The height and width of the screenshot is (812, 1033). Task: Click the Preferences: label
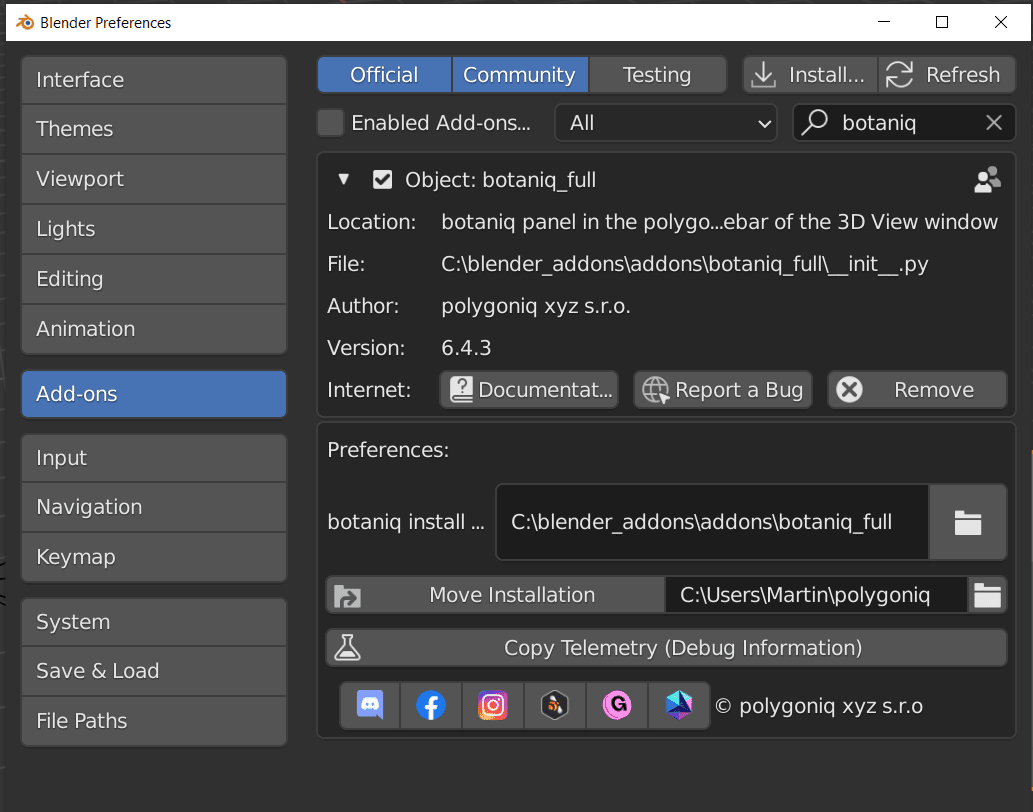click(388, 450)
